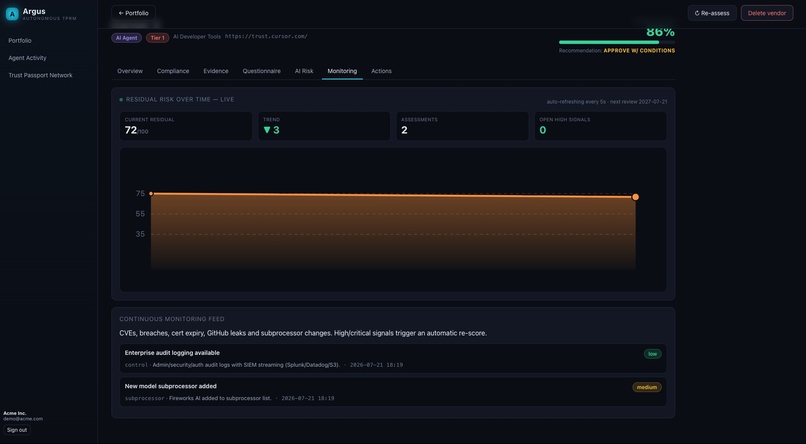Viewport: 806px width, 444px height.
Task: Click the downward trend triangle icon
Action: coord(267,131)
